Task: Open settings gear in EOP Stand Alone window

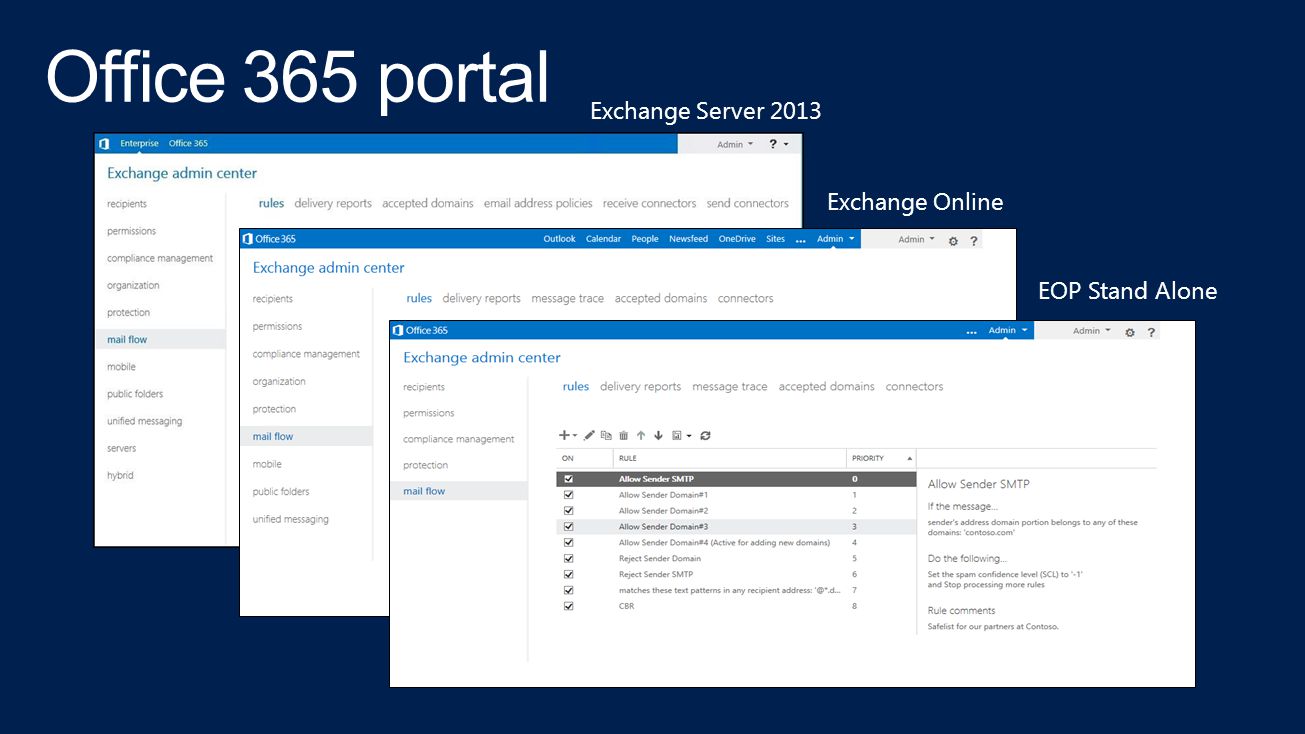Action: click(1130, 332)
